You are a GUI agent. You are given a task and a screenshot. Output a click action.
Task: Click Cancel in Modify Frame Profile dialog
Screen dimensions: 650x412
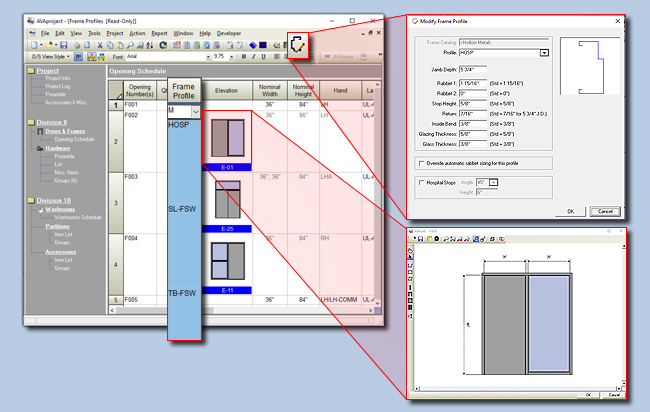[603, 211]
